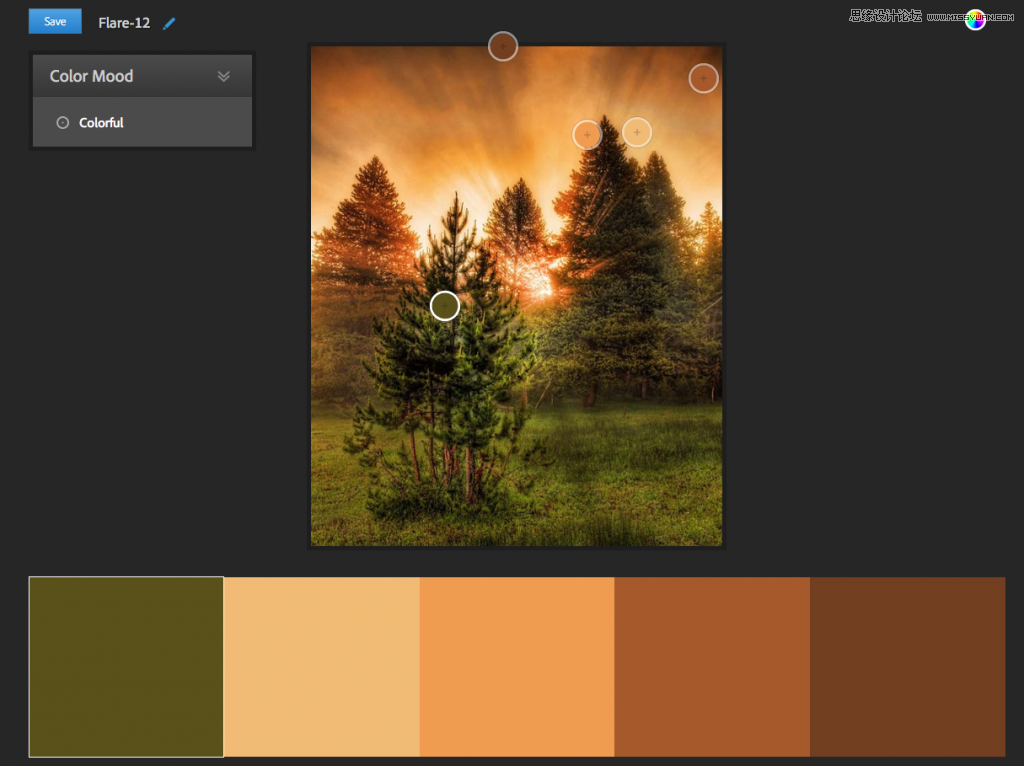Click the bright sun glow between the trees
1024x766 pixels.
pos(541,287)
